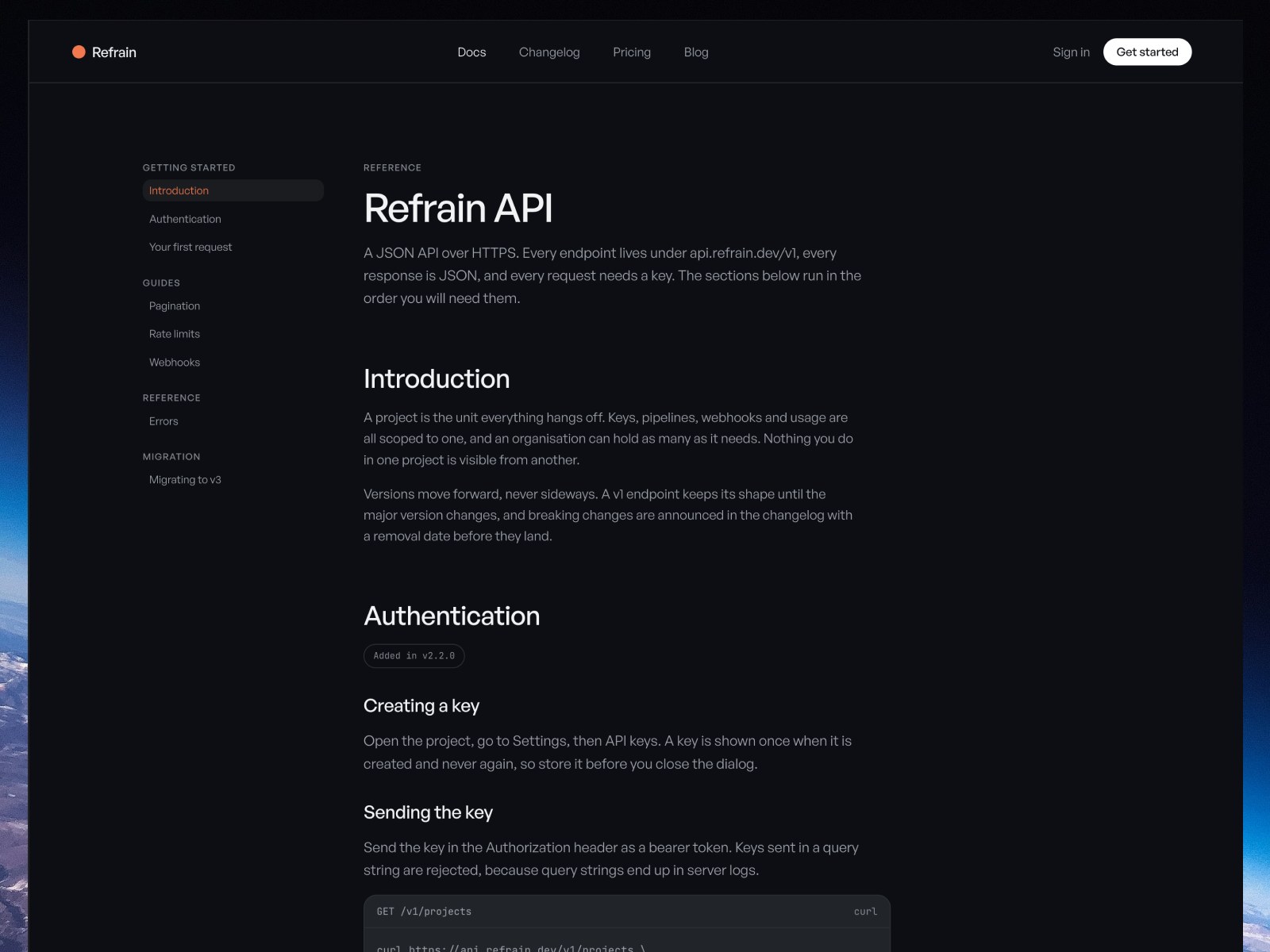
Task: Click the orange Refrain logo dot
Action: [79, 52]
